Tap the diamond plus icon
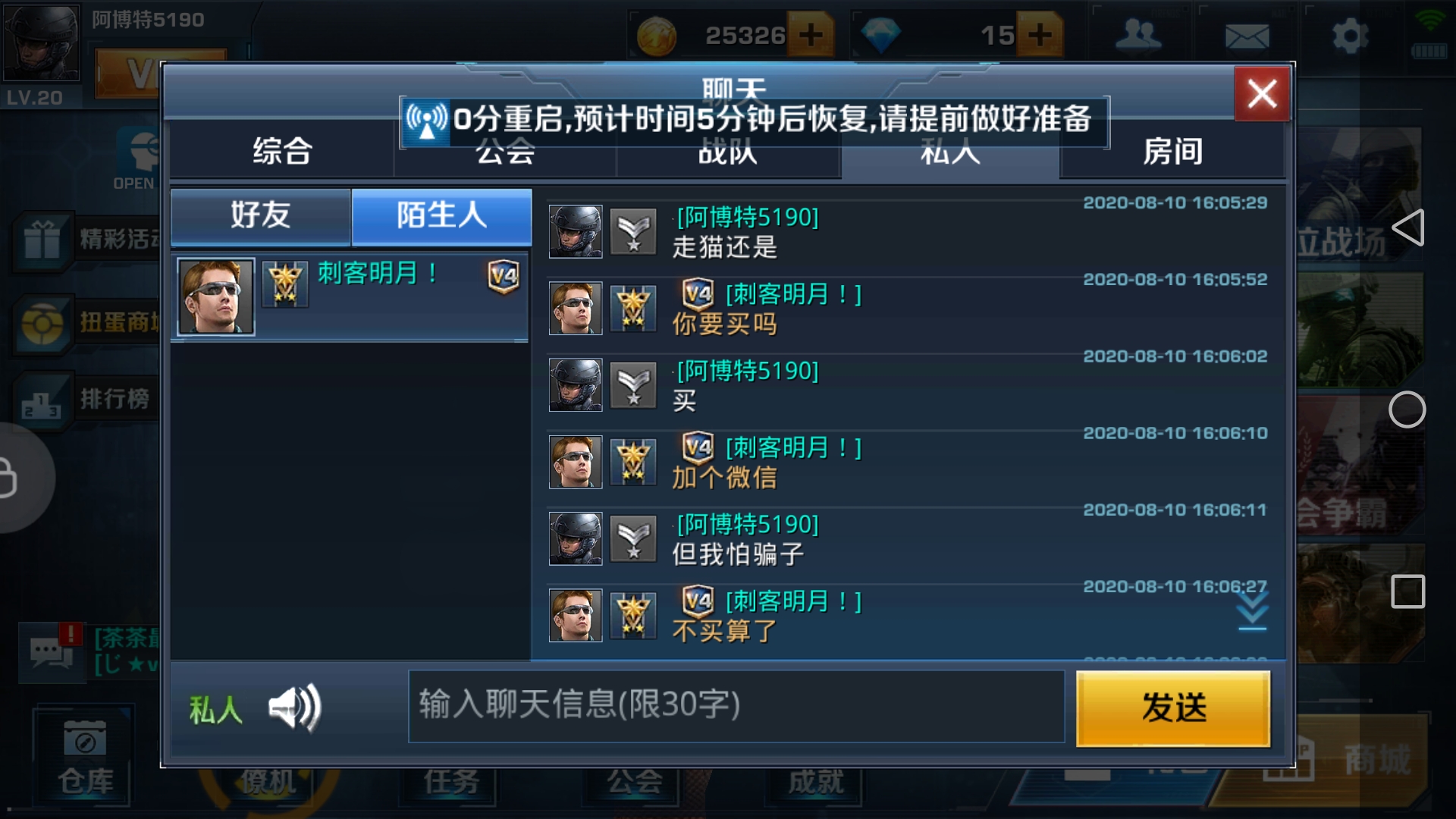 (1040, 35)
